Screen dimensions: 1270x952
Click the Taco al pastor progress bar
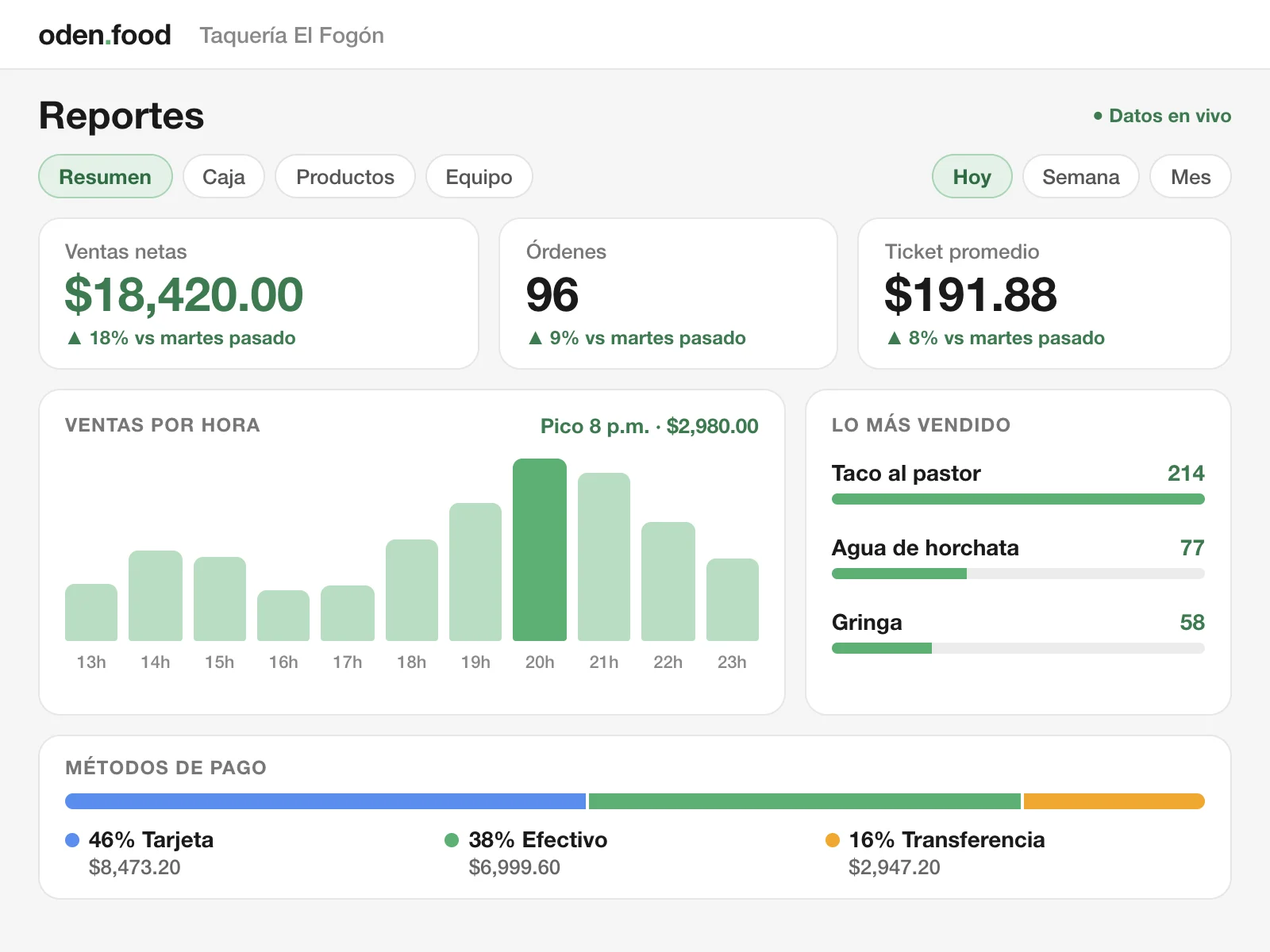tap(1018, 499)
